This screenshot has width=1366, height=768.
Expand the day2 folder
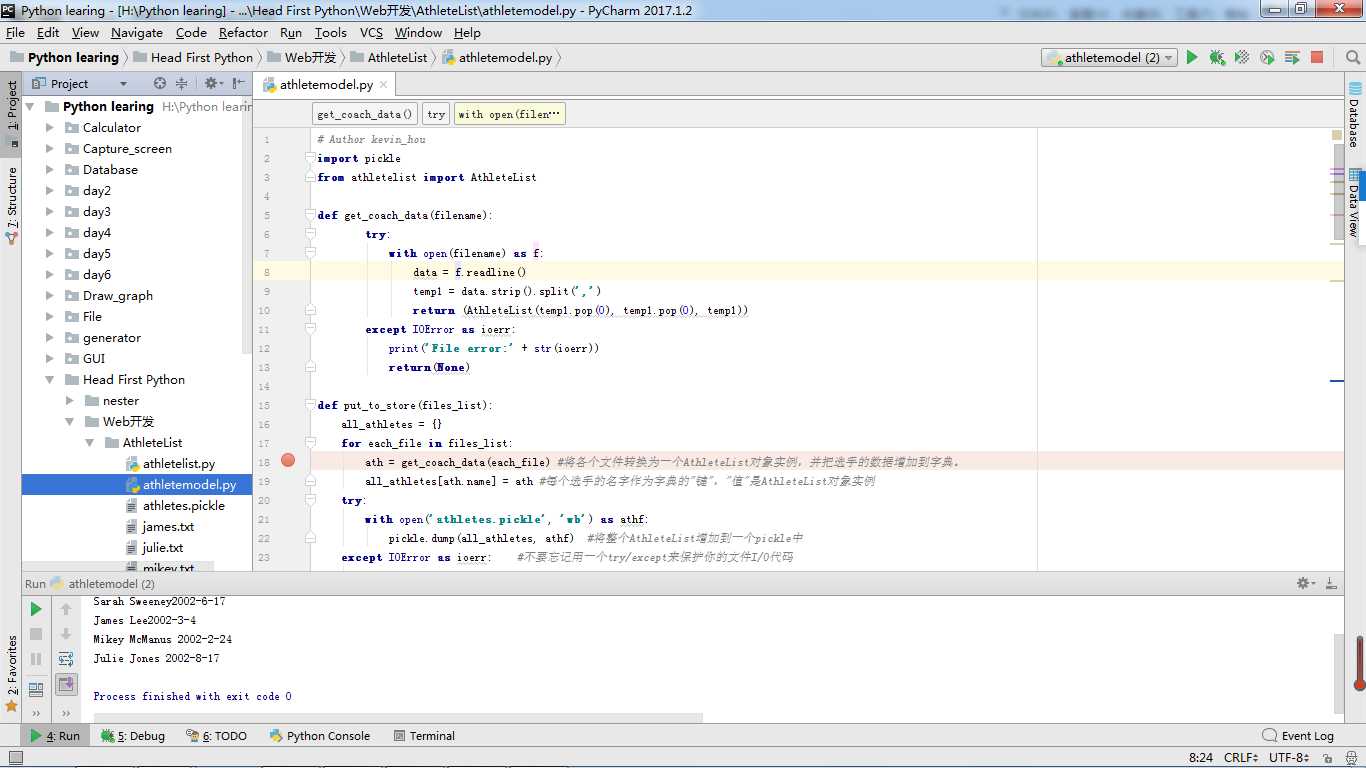pyautogui.click(x=50, y=191)
